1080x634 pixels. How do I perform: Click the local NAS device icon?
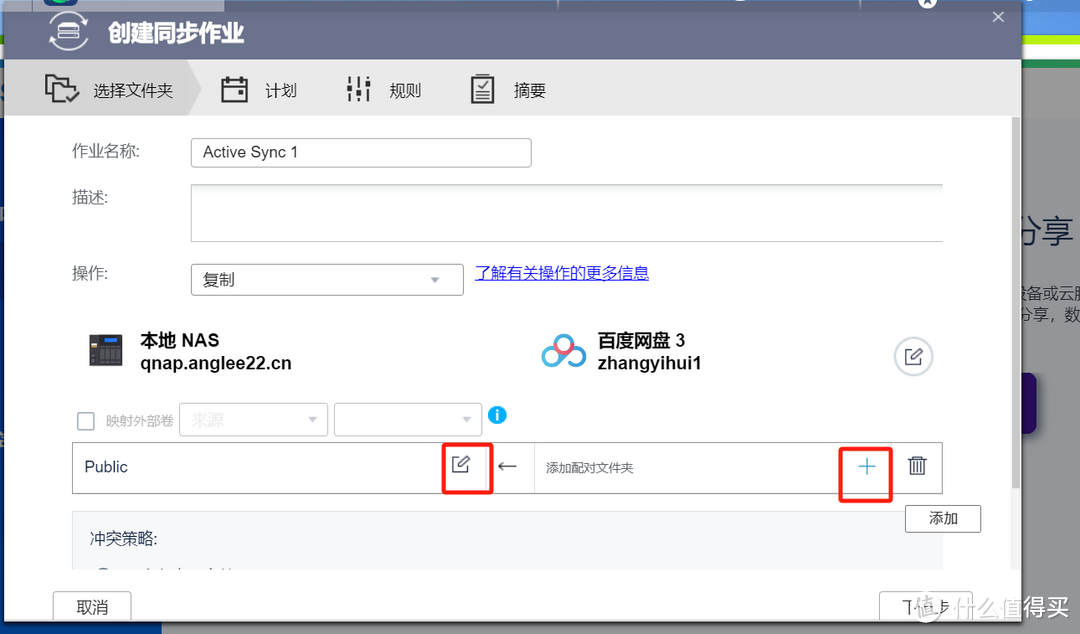tap(107, 350)
